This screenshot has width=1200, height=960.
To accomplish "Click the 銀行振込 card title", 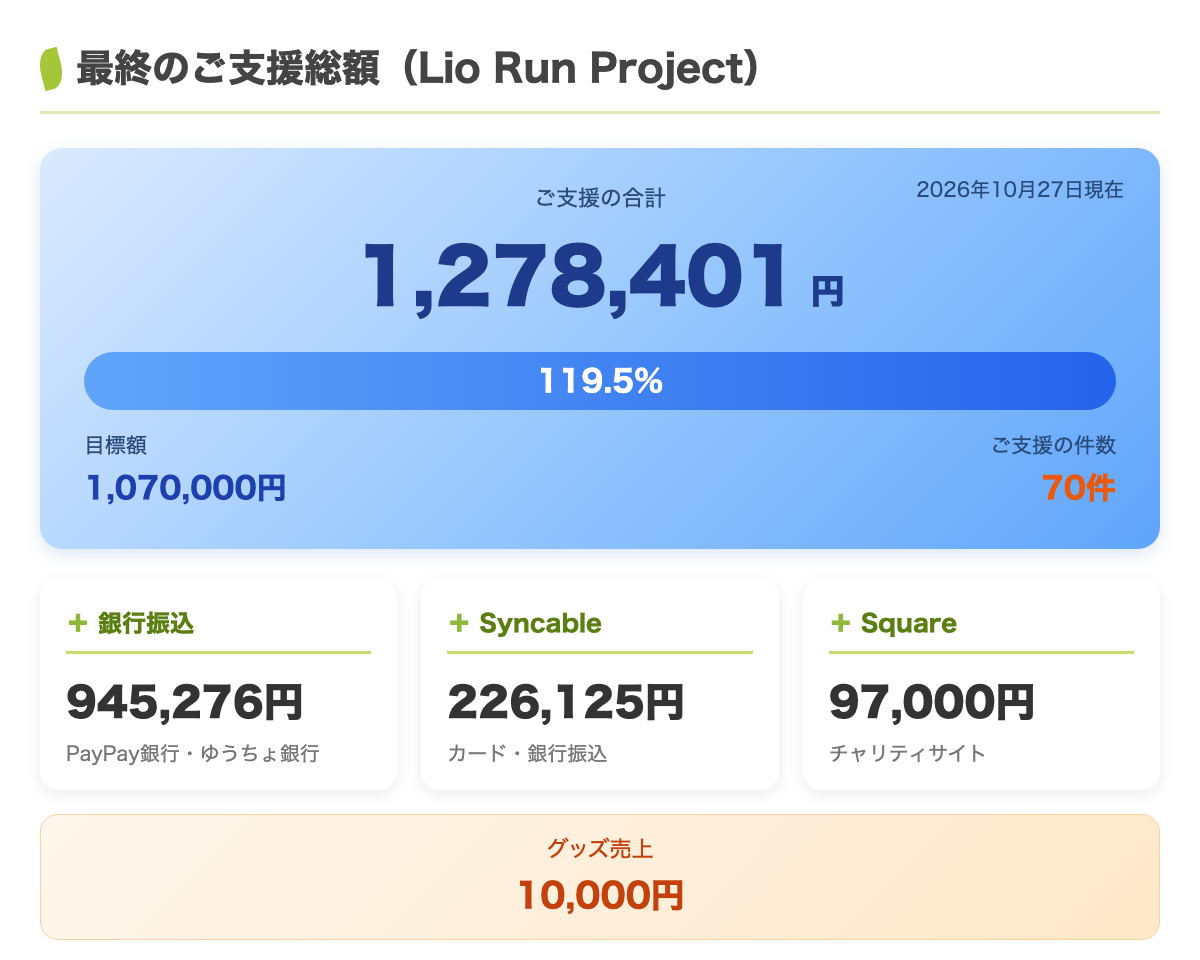I will click(146, 624).
